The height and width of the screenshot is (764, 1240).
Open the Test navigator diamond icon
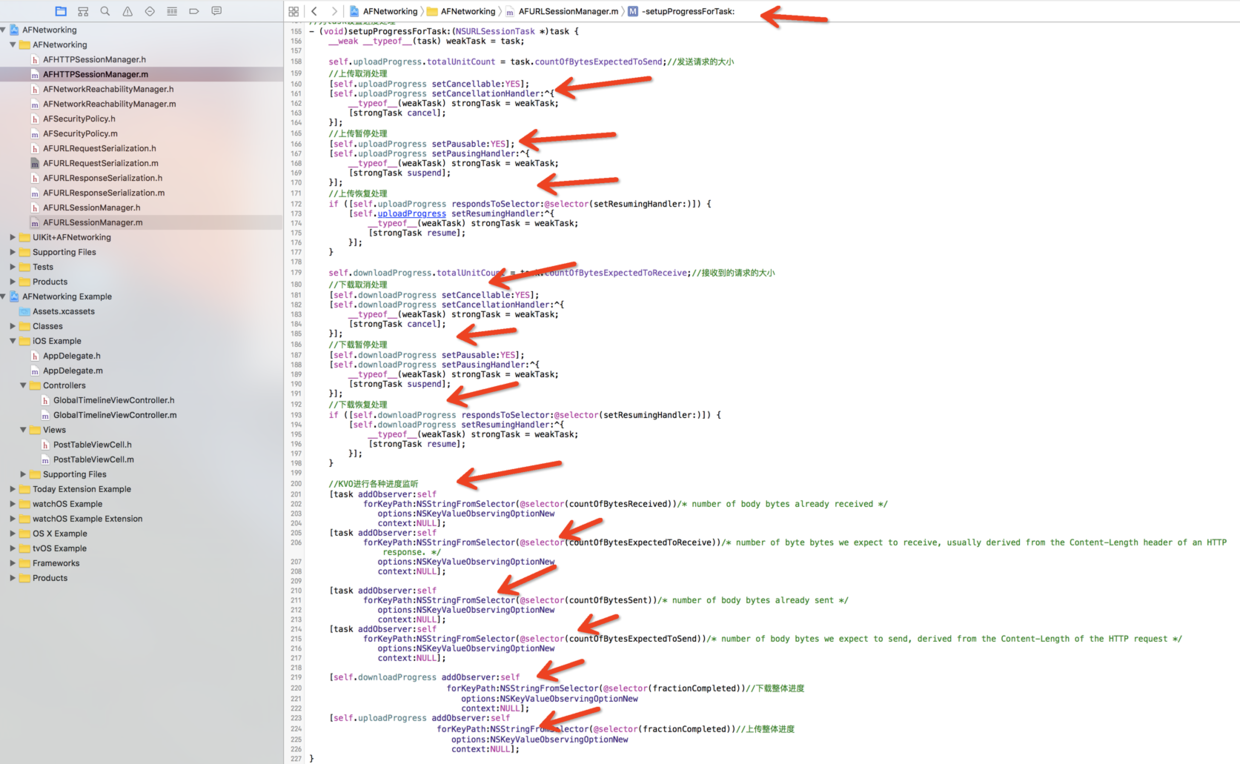click(x=150, y=11)
